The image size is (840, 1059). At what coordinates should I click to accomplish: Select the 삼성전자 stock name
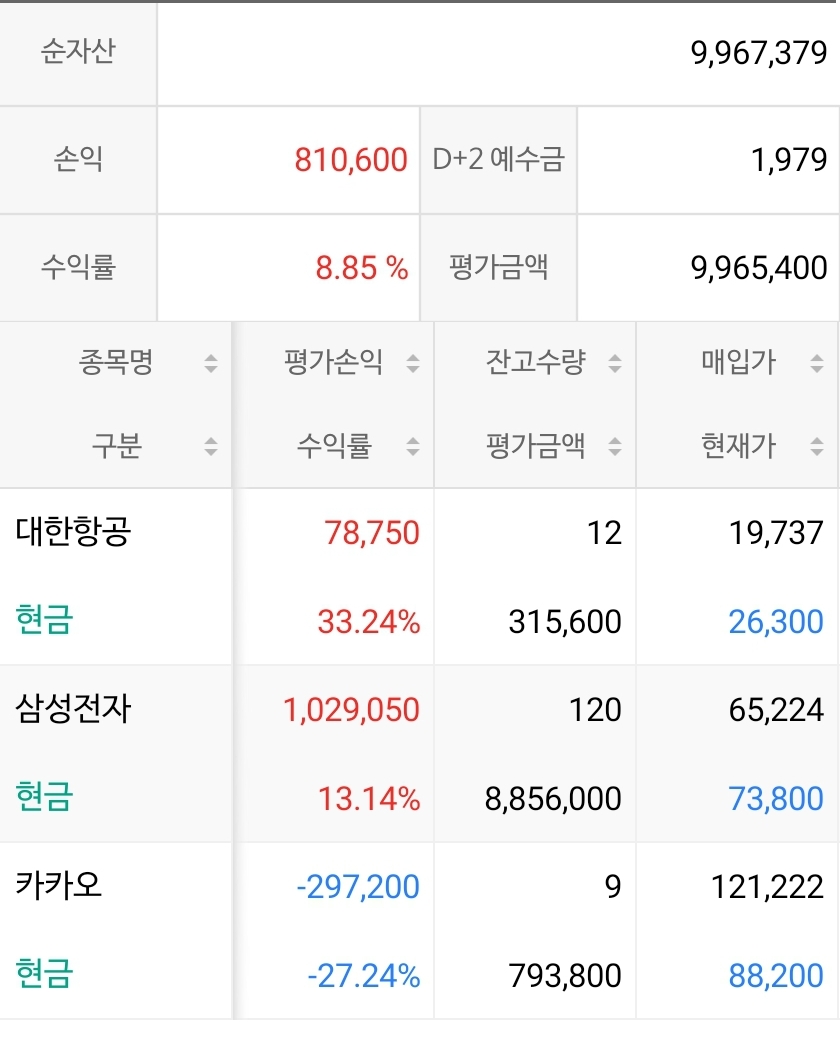(x=73, y=710)
